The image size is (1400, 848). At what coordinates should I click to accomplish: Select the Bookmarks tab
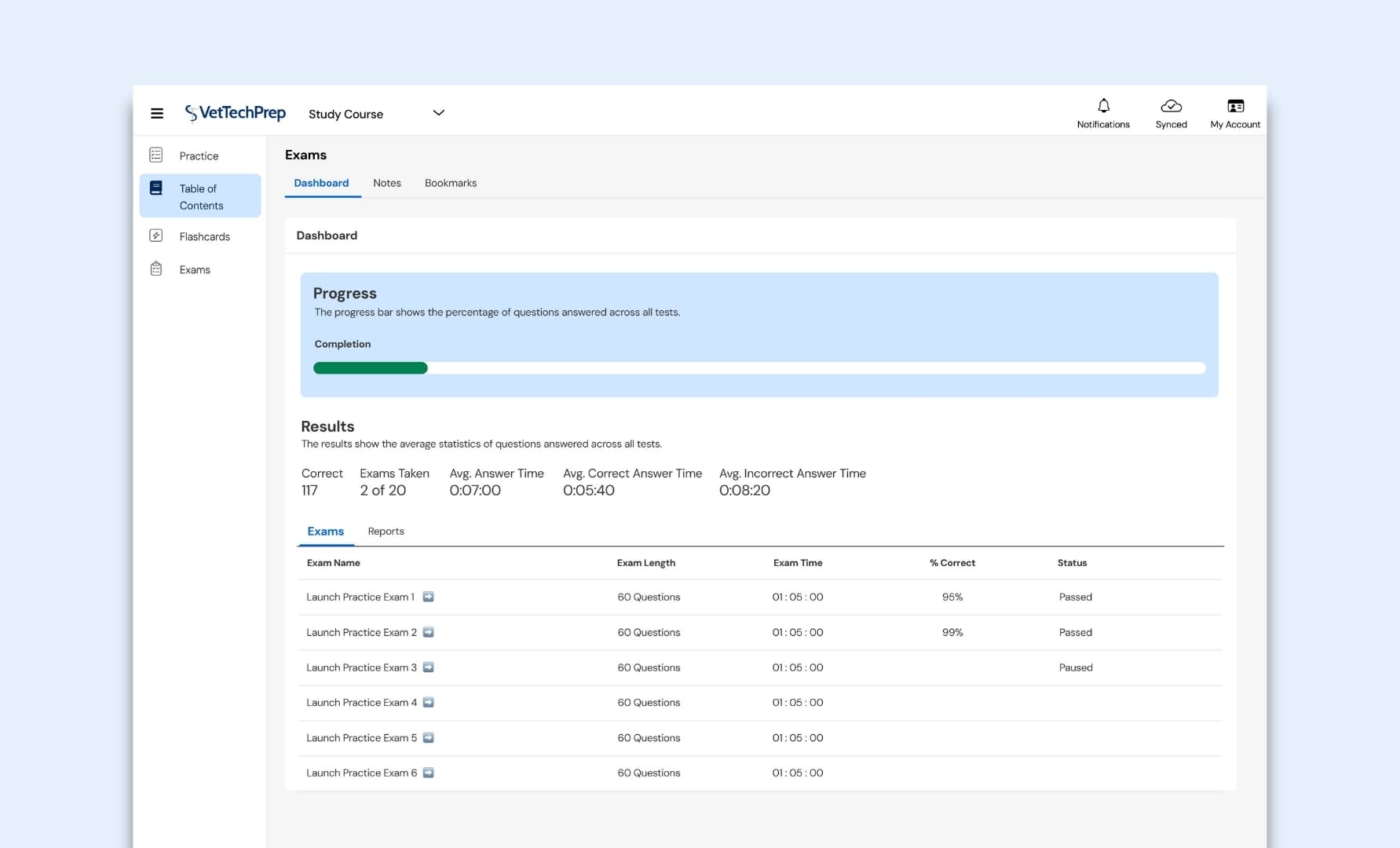pos(451,183)
